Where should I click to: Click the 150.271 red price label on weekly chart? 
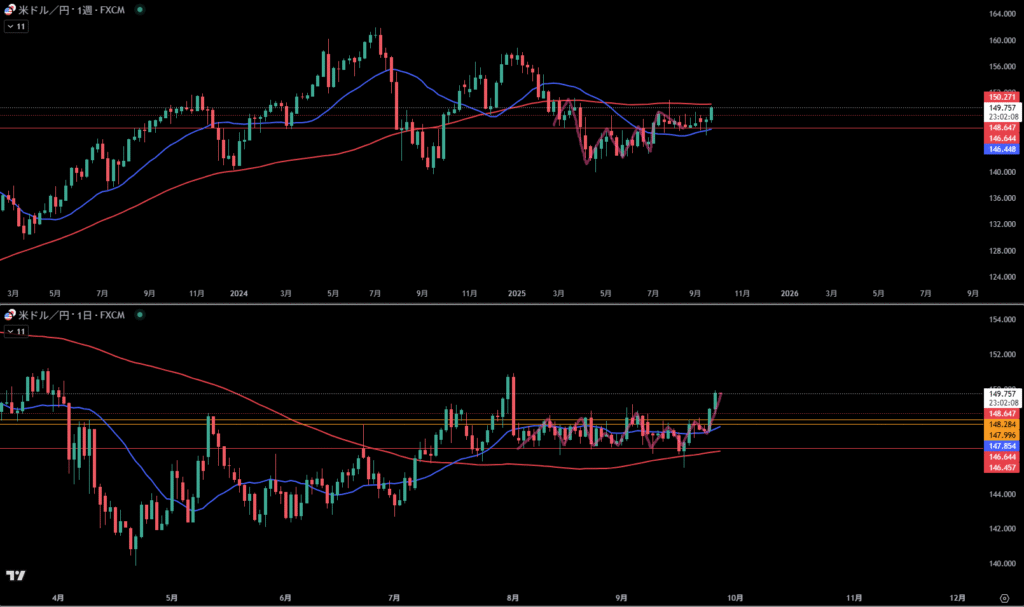click(x=1002, y=97)
